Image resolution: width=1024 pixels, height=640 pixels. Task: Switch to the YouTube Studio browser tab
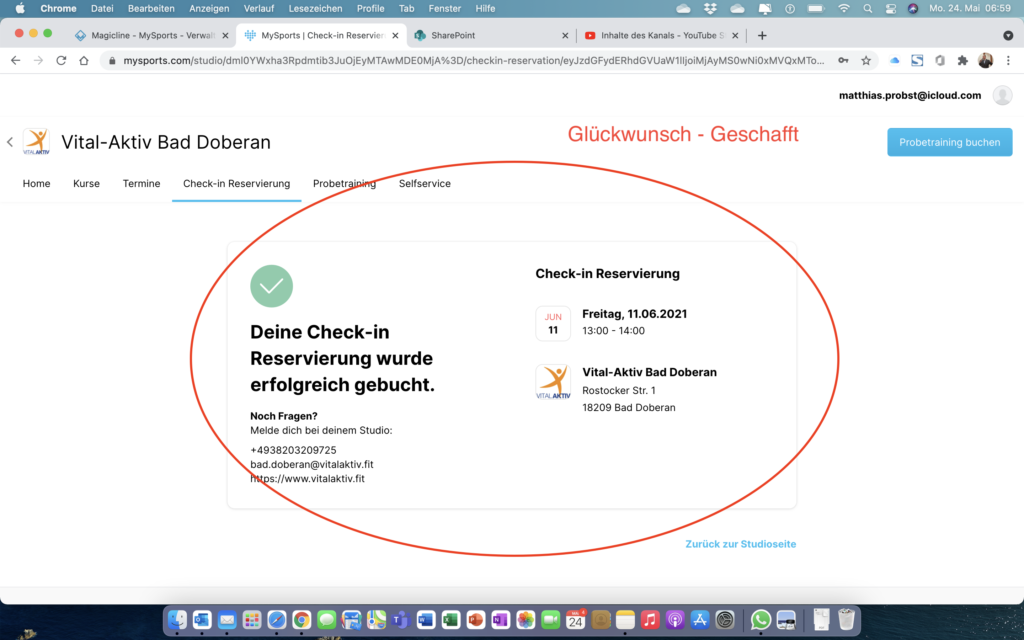coord(661,35)
